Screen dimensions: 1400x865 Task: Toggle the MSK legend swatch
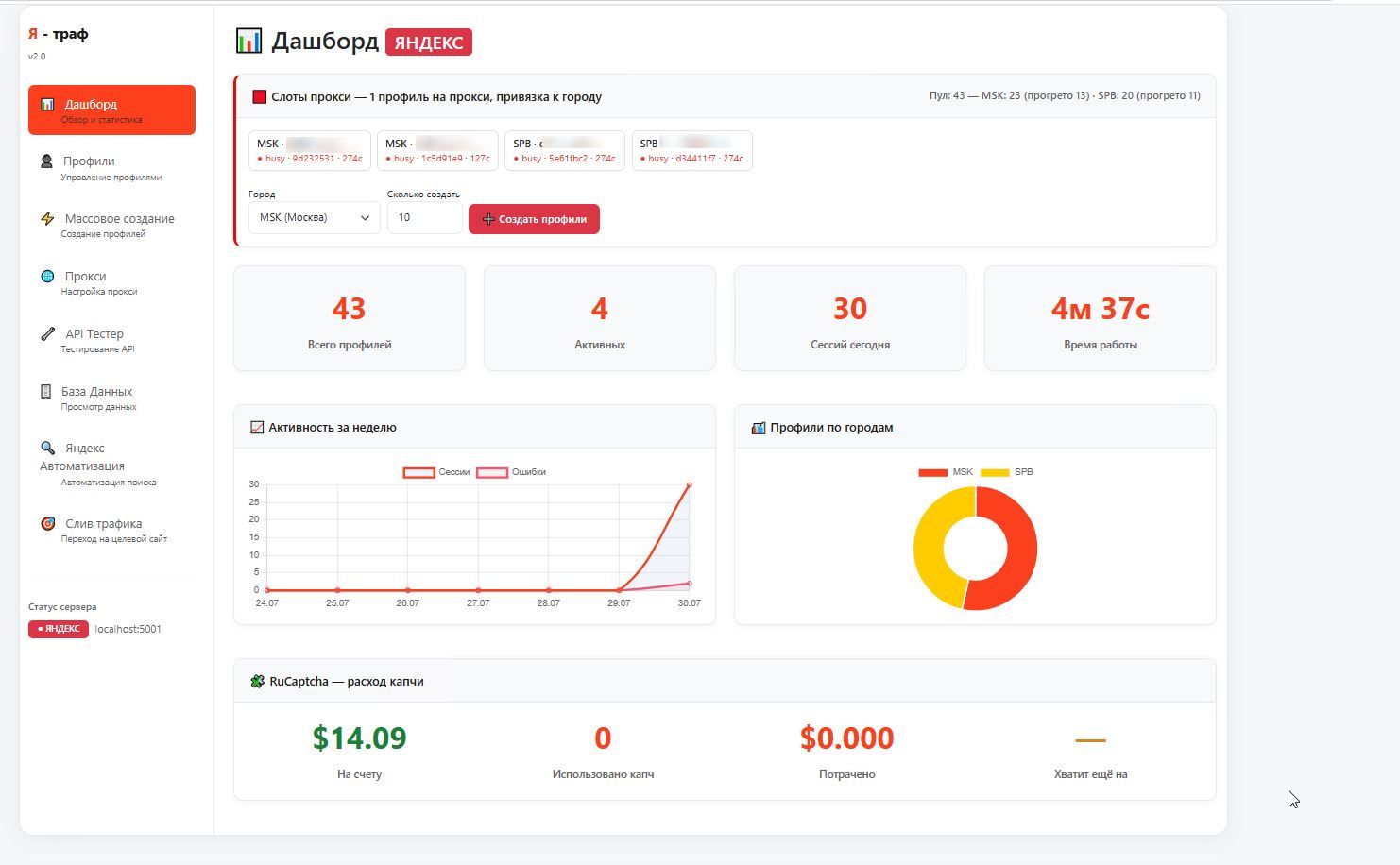(x=932, y=472)
